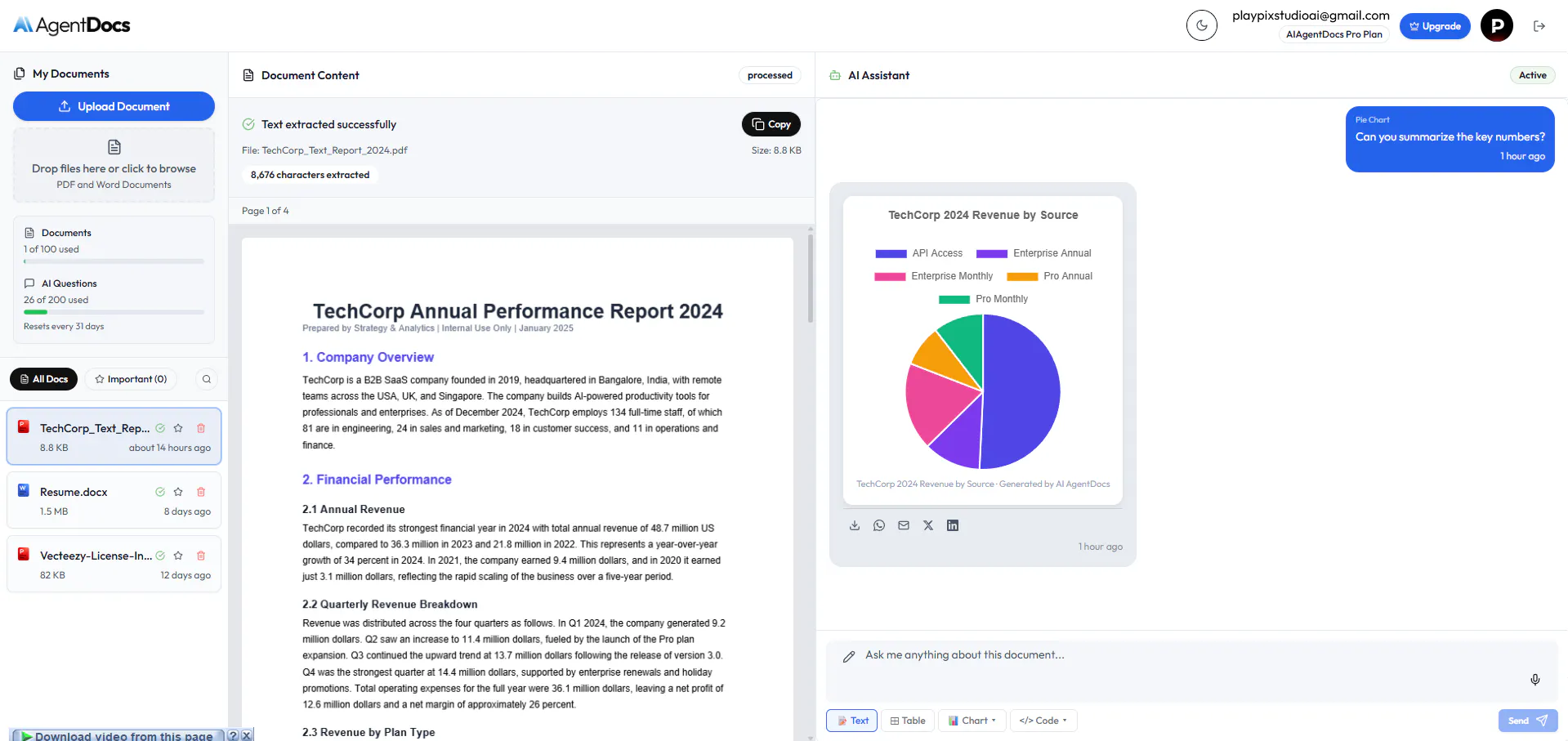Viewport: 1568px width, 741px height.
Task: Delete the Resume.docx document
Action: coord(201,492)
